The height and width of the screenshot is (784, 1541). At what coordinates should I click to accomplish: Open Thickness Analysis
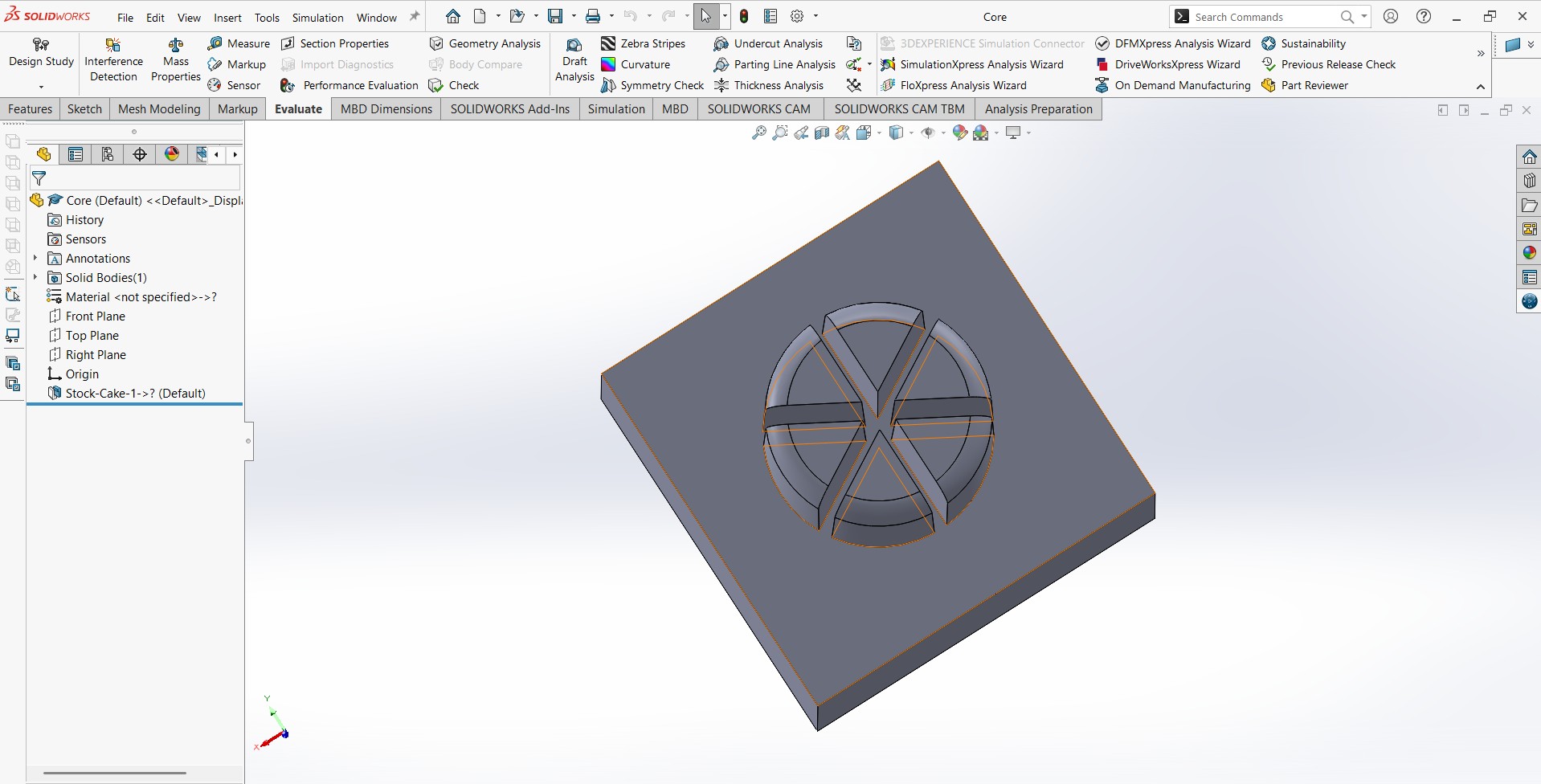click(769, 85)
